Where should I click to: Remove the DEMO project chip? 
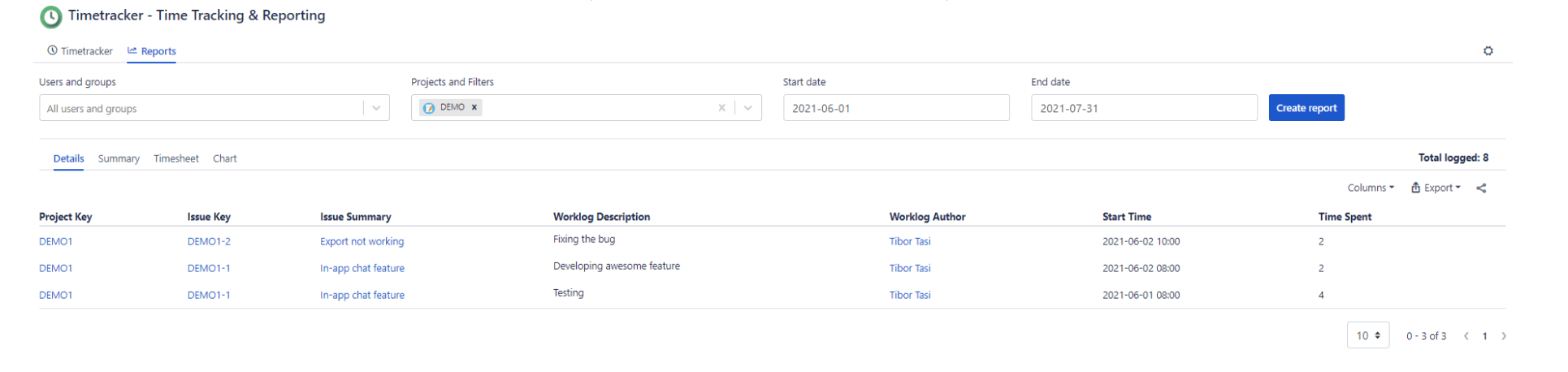pyautogui.click(x=474, y=107)
